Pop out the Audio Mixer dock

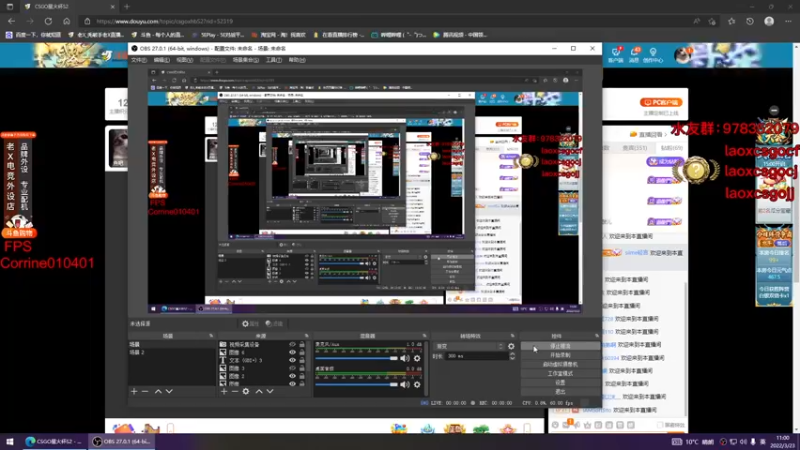(x=424, y=336)
